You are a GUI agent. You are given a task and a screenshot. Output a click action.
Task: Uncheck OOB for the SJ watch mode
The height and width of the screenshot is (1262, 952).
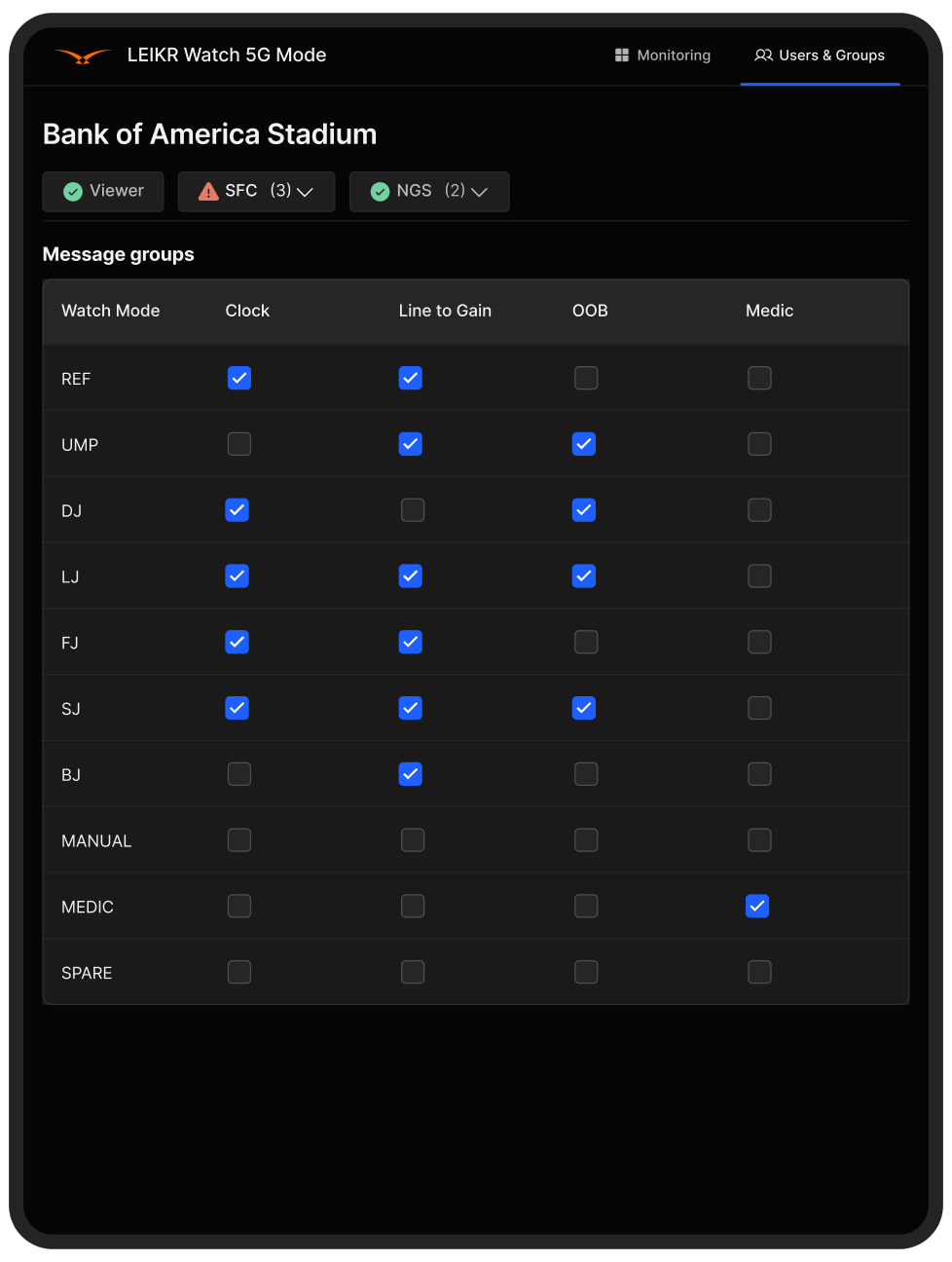pos(583,708)
